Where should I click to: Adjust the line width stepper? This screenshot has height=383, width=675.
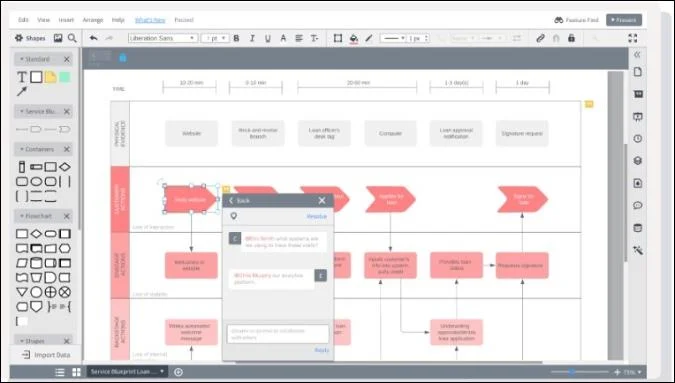[x=427, y=38]
